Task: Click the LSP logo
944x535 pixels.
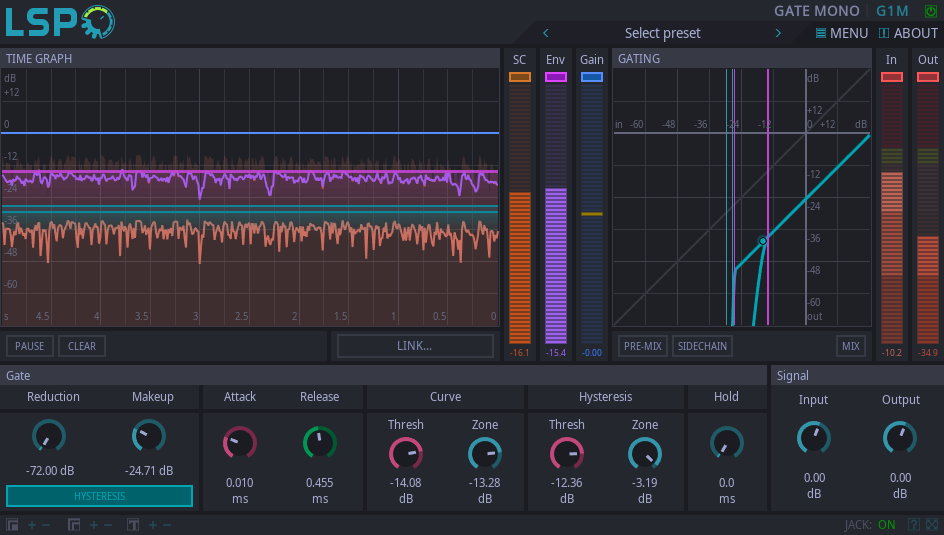Action: coord(60,22)
